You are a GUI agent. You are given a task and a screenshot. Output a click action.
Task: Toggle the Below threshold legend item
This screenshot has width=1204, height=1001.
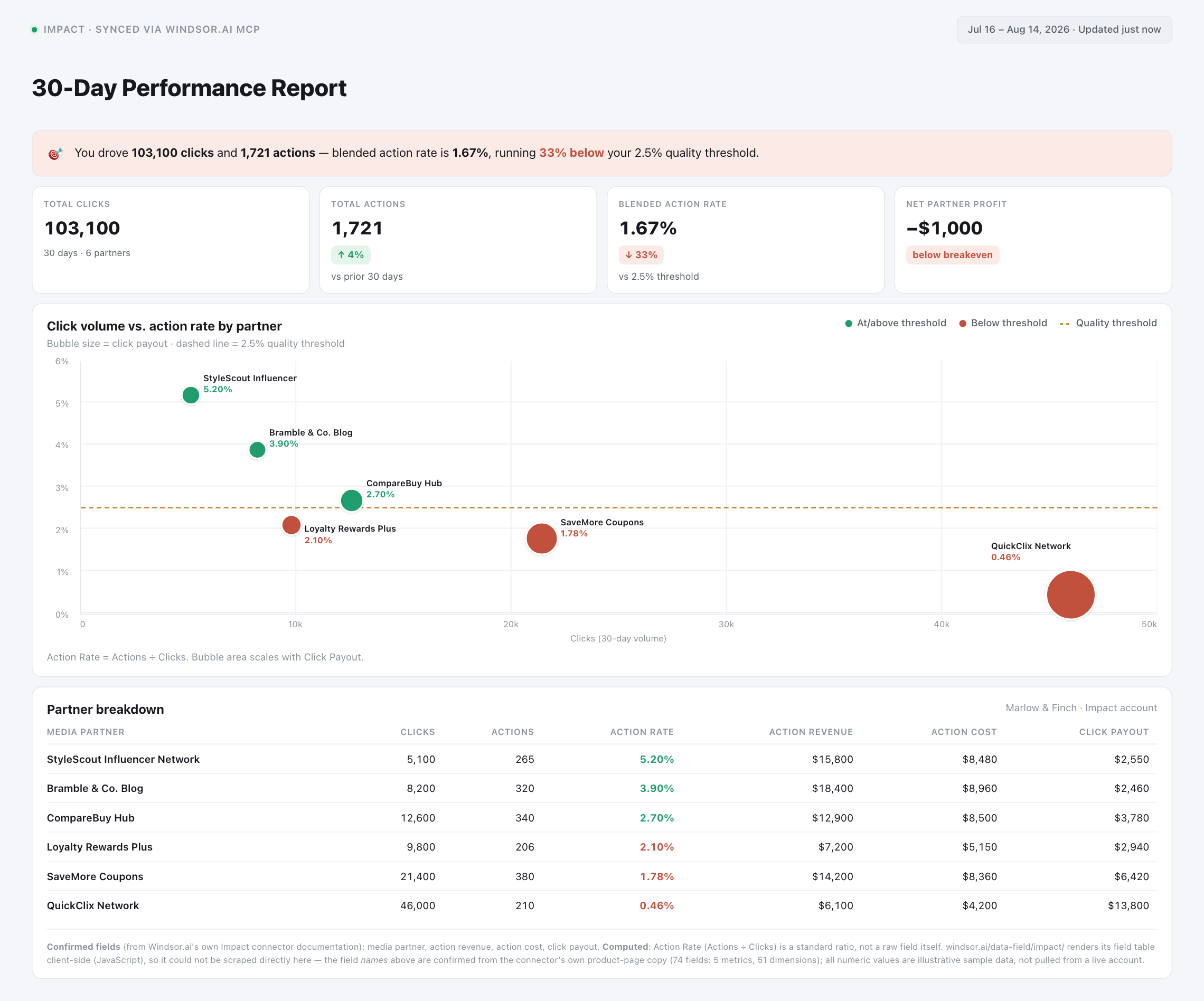click(1003, 323)
